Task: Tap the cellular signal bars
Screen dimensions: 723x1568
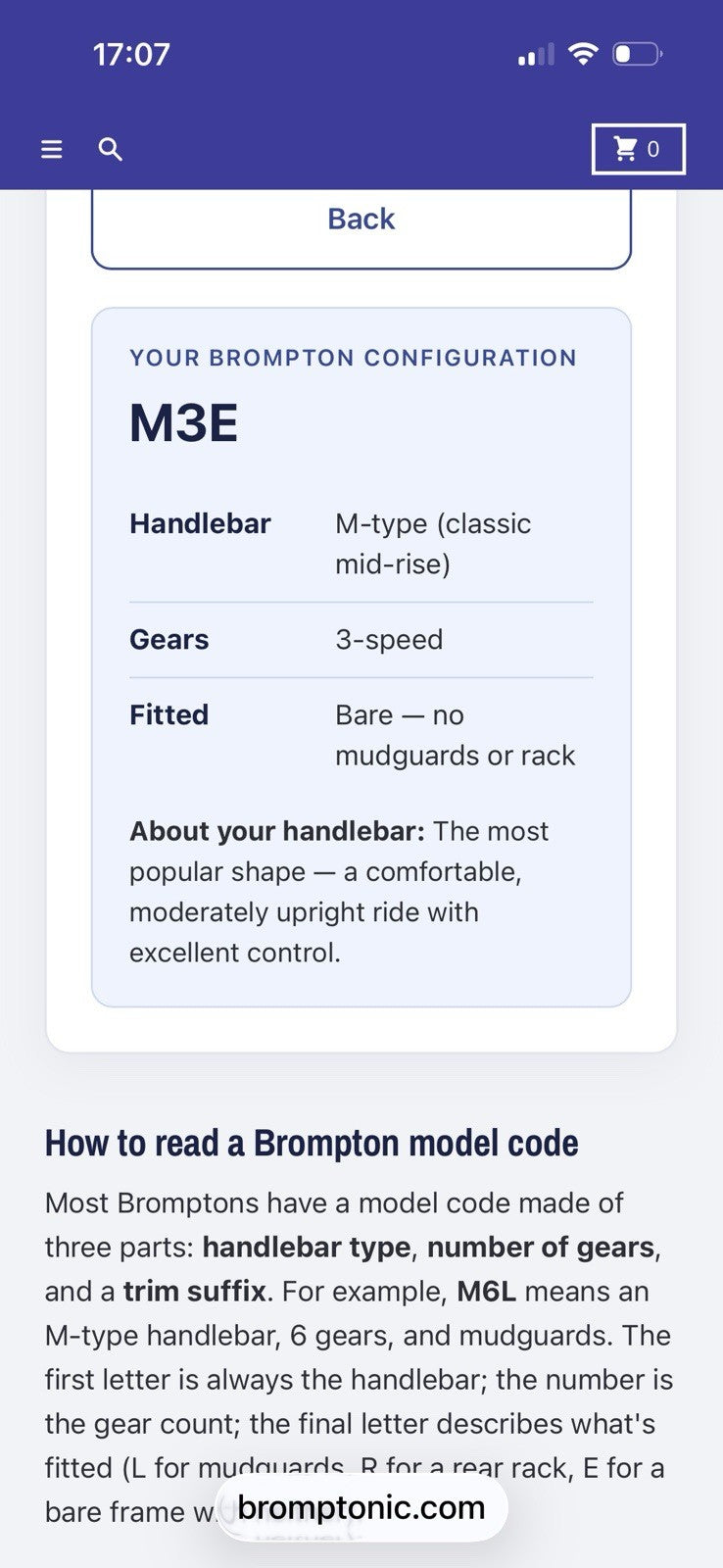Action: [536, 55]
